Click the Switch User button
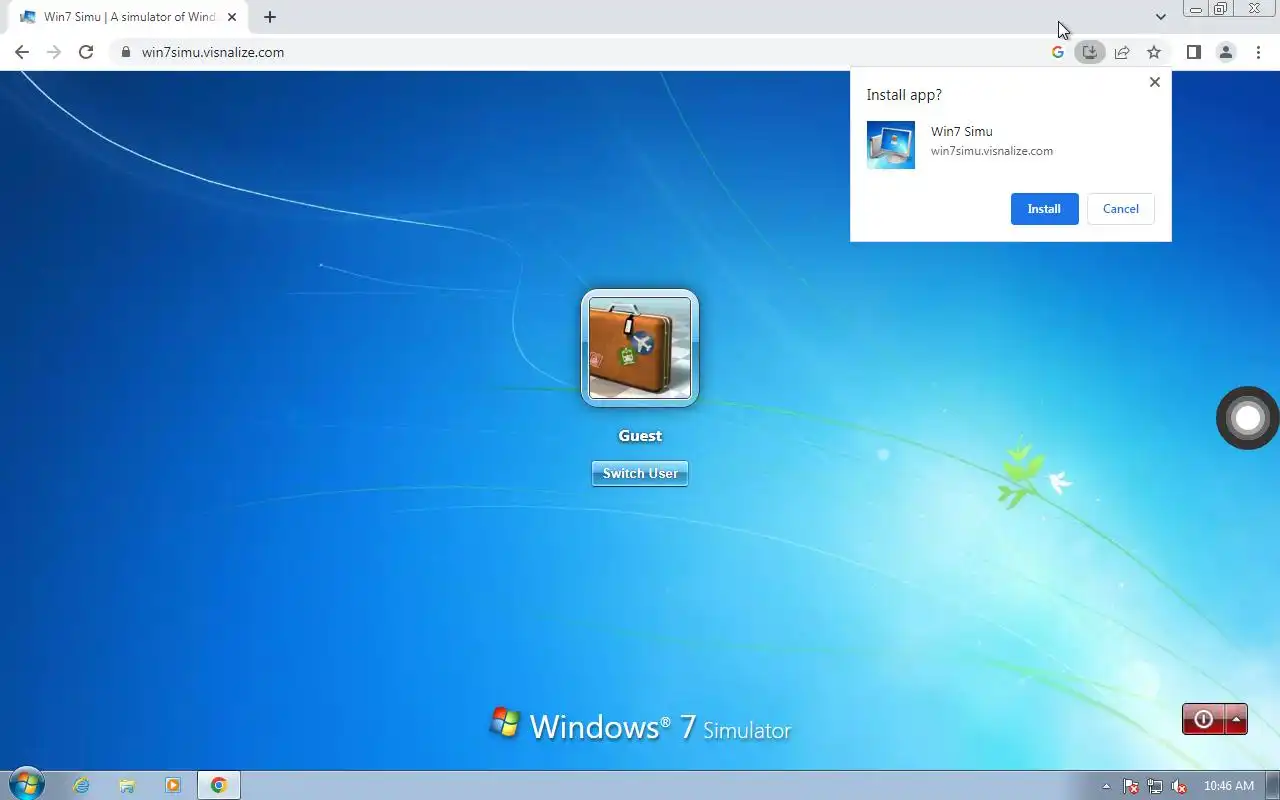This screenshot has height=800, width=1280. coord(640,473)
